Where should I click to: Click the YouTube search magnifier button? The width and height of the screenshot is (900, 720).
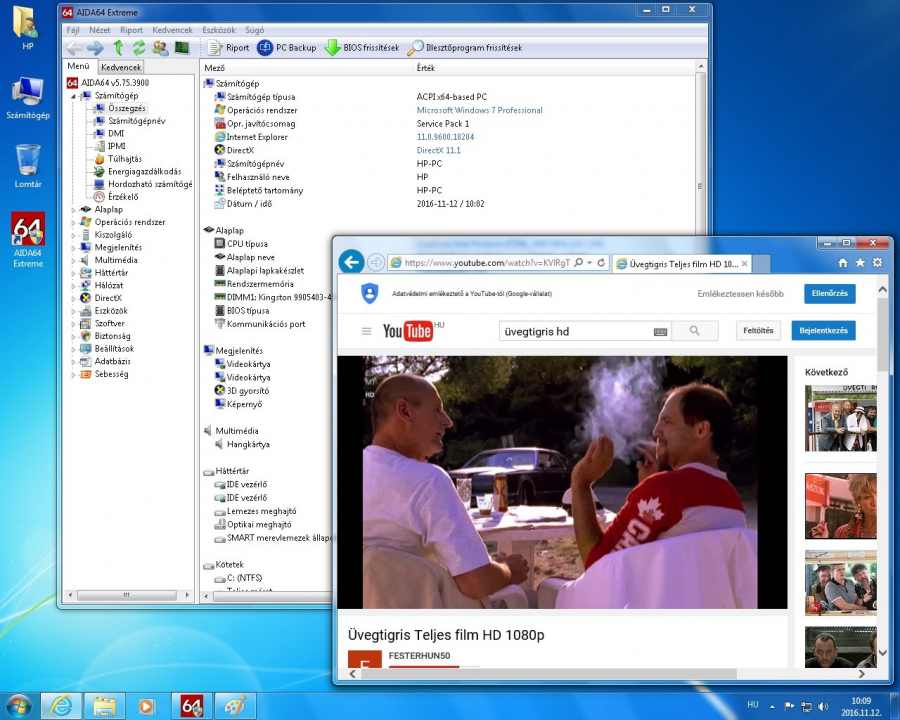click(695, 331)
